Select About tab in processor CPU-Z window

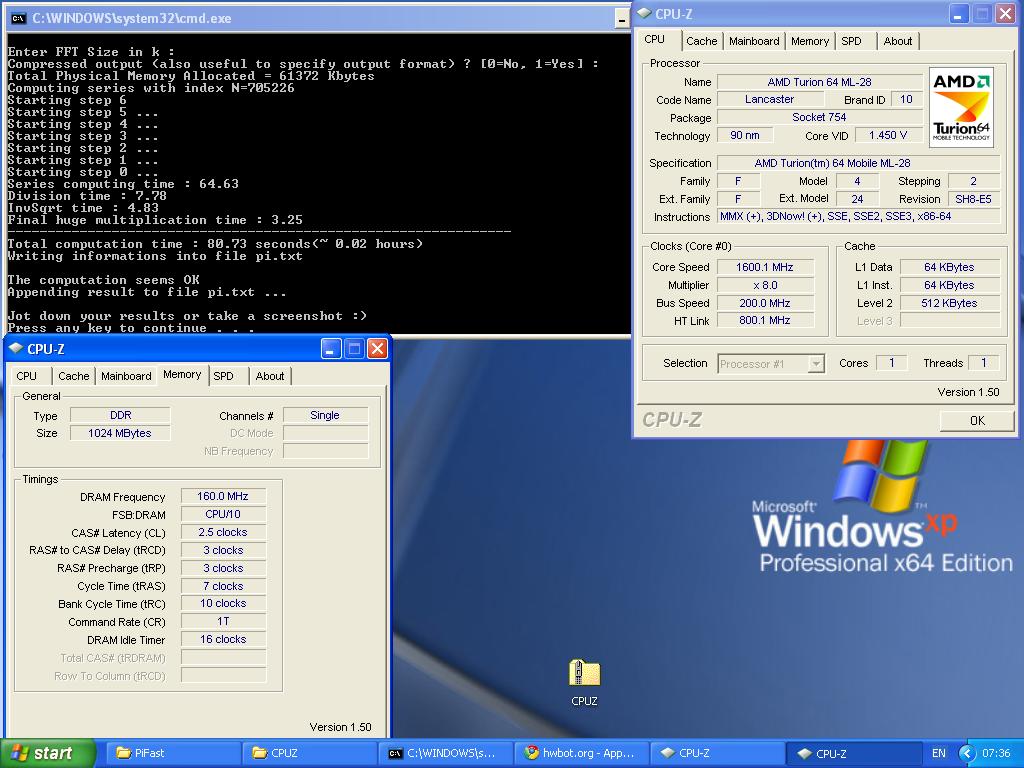click(x=897, y=41)
